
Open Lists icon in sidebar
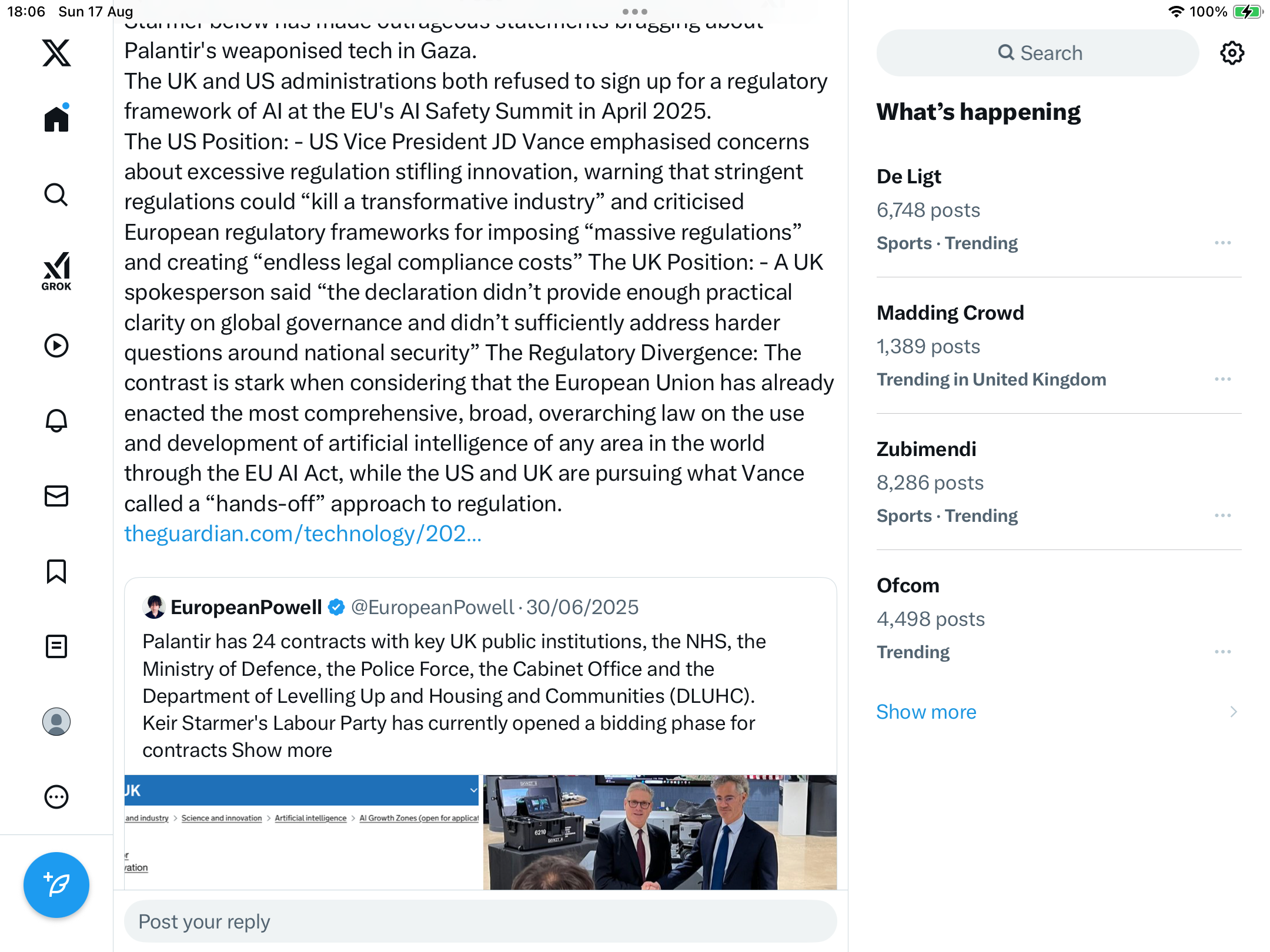(x=56, y=646)
